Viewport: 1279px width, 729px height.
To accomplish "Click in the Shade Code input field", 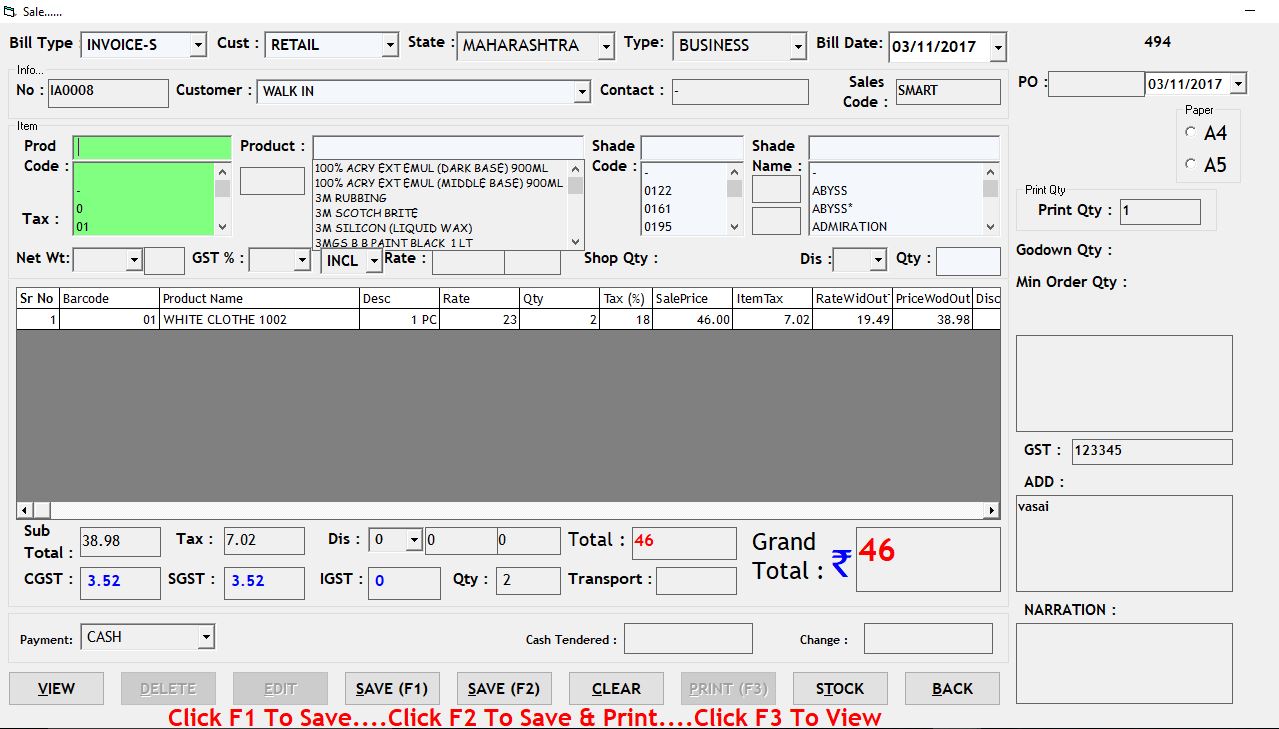I will click(x=692, y=148).
